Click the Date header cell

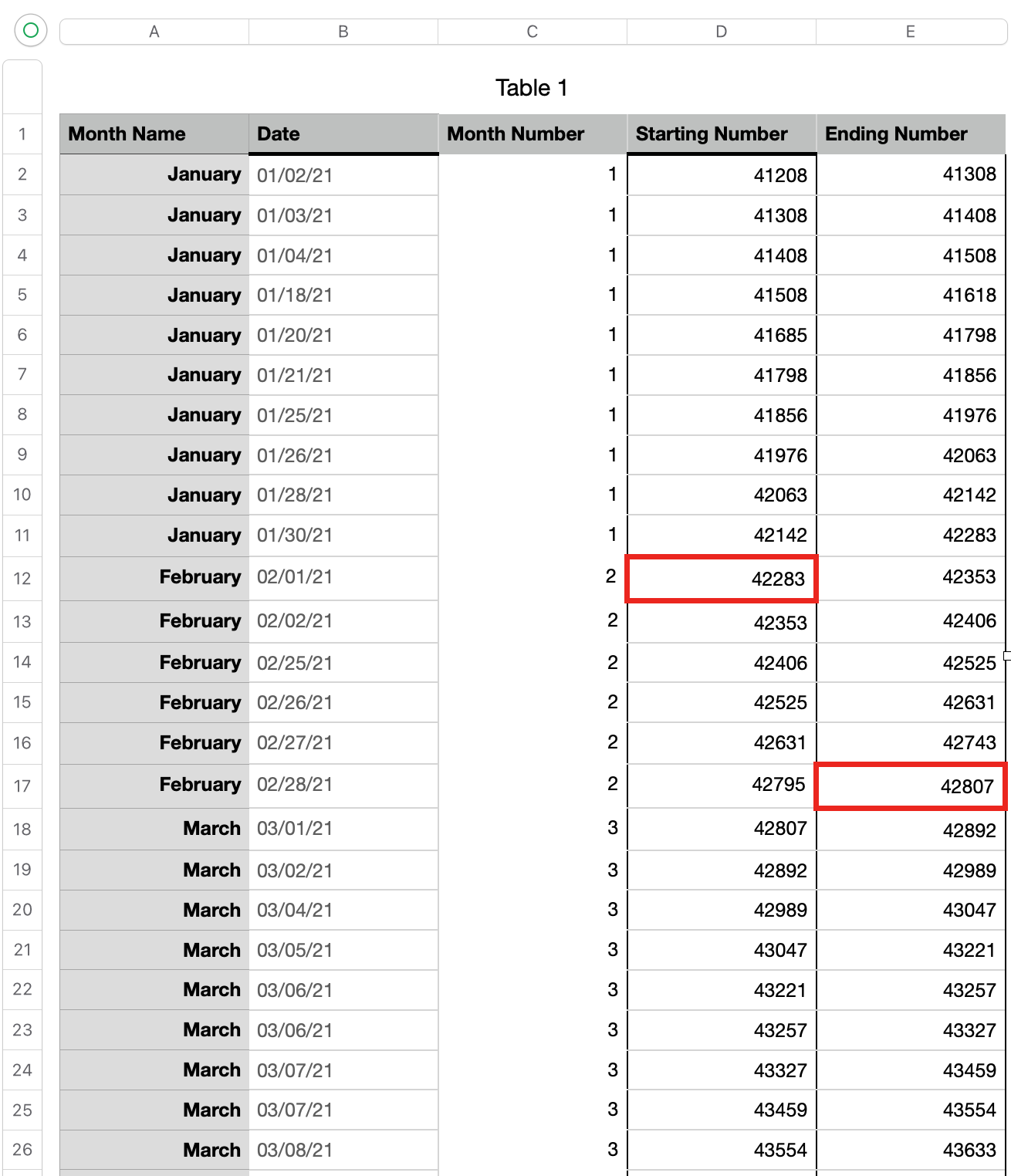tap(343, 133)
